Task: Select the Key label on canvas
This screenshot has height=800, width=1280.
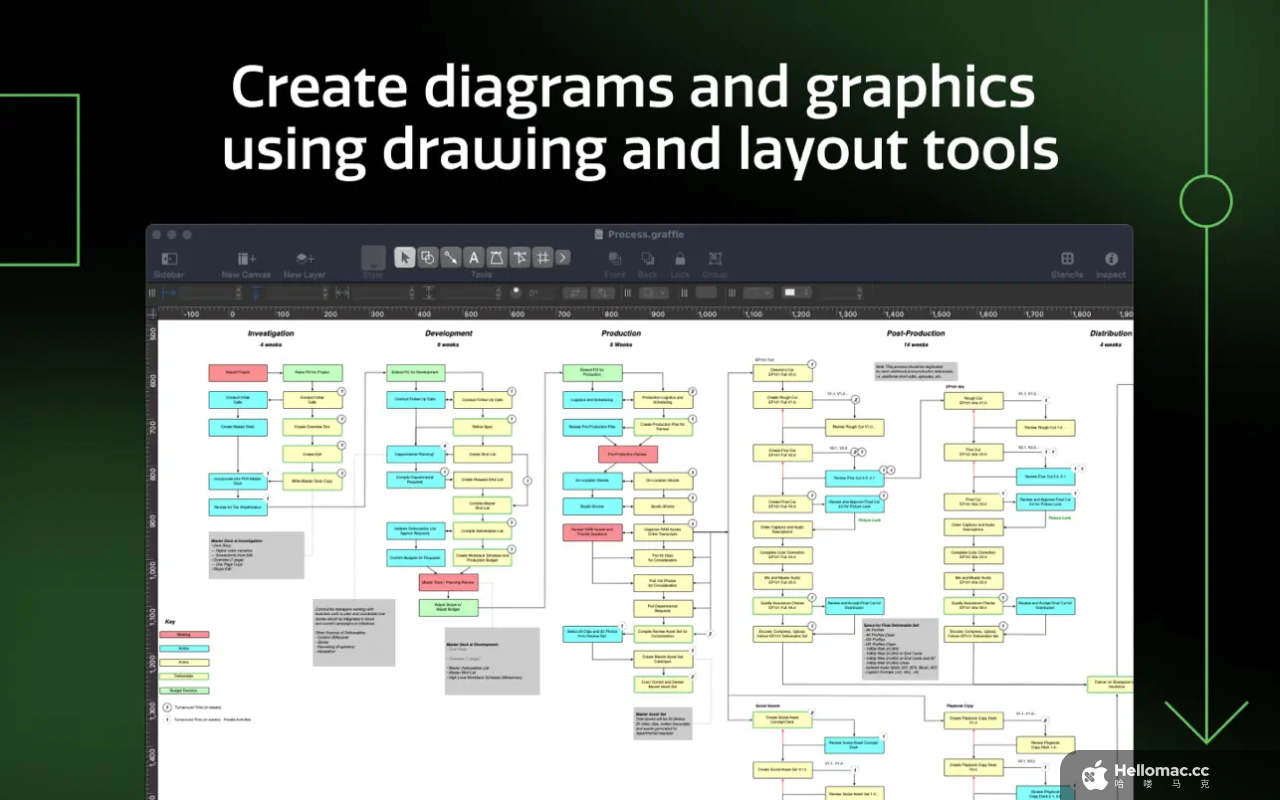Action: coord(169,622)
